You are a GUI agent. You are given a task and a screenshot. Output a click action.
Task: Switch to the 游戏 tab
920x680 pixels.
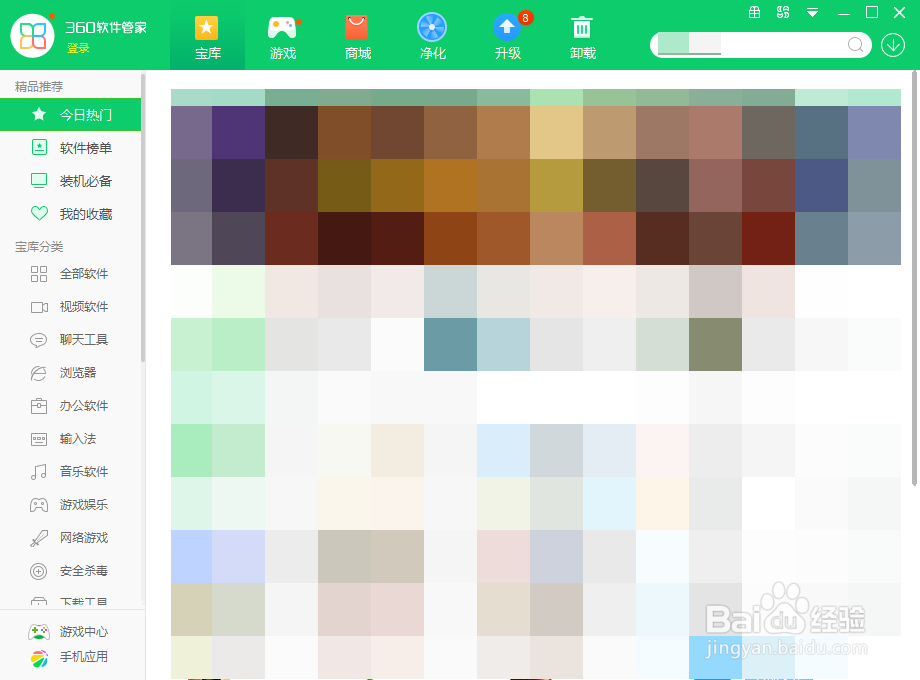tap(283, 35)
